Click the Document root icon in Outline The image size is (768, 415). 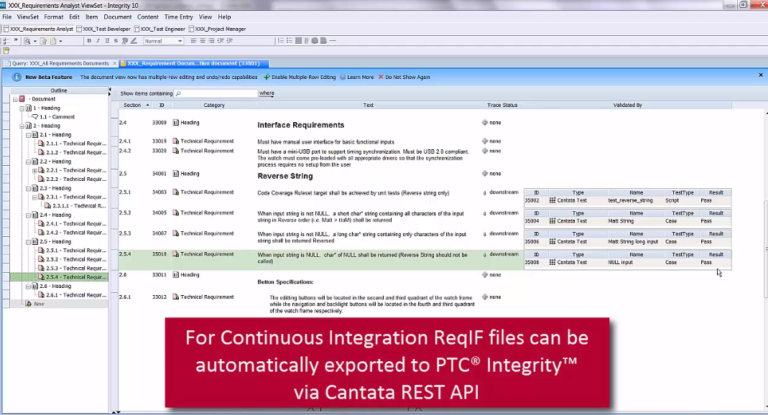click(x=22, y=98)
